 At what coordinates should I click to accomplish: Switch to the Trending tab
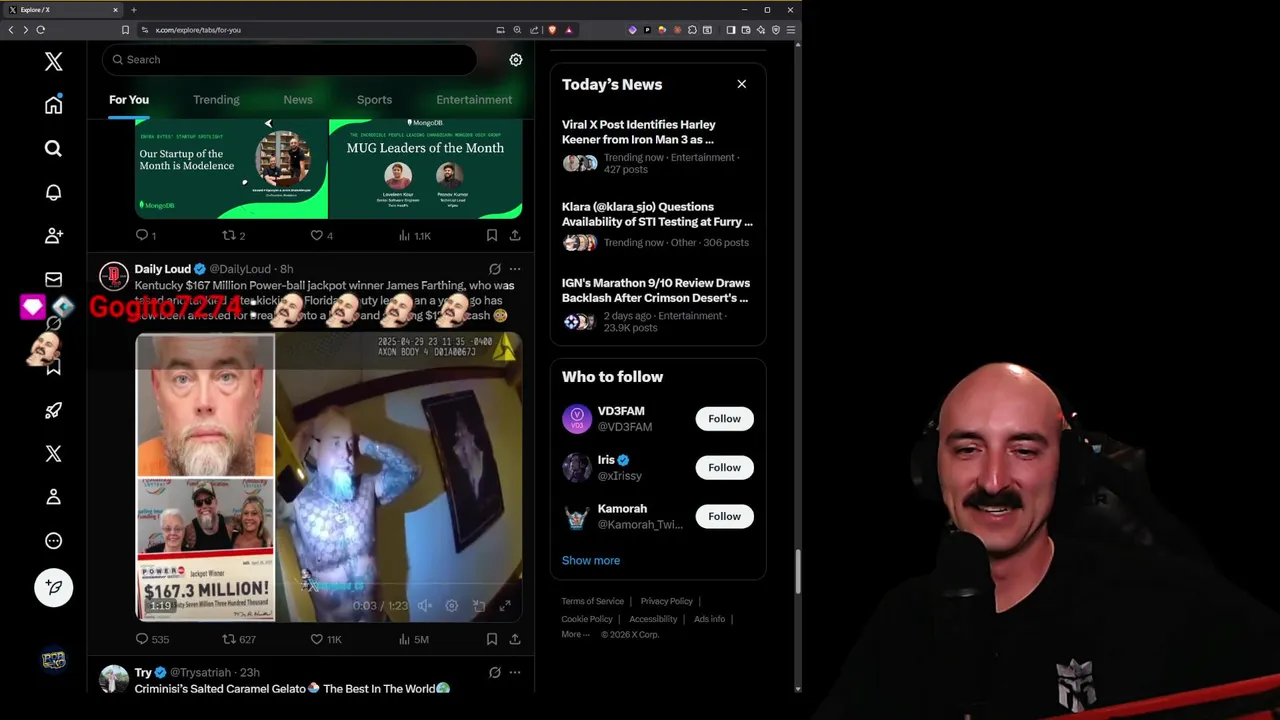[216, 100]
